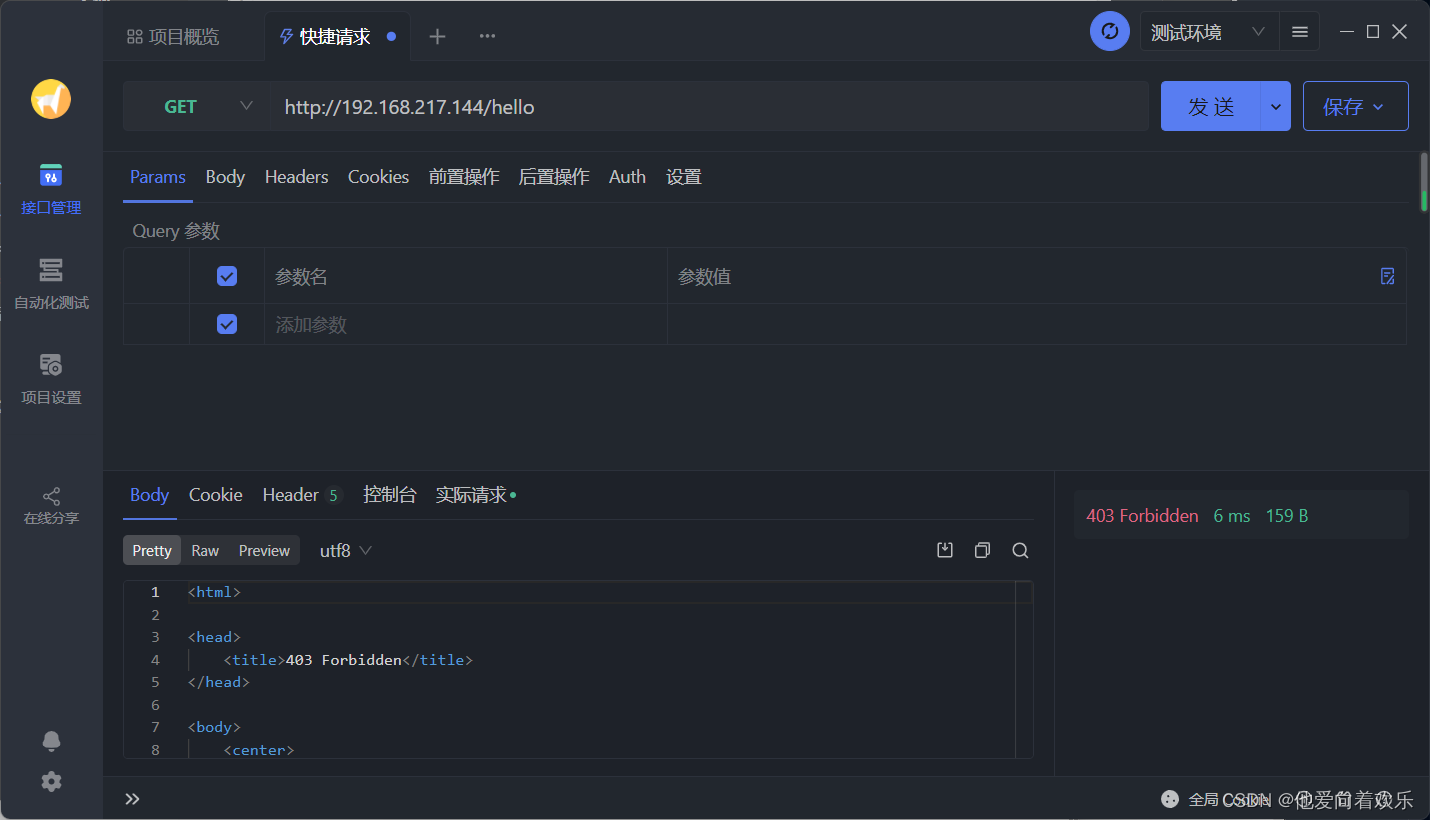Open 项目设置 from the sidebar
The height and width of the screenshot is (820, 1430).
pos(50,377)
